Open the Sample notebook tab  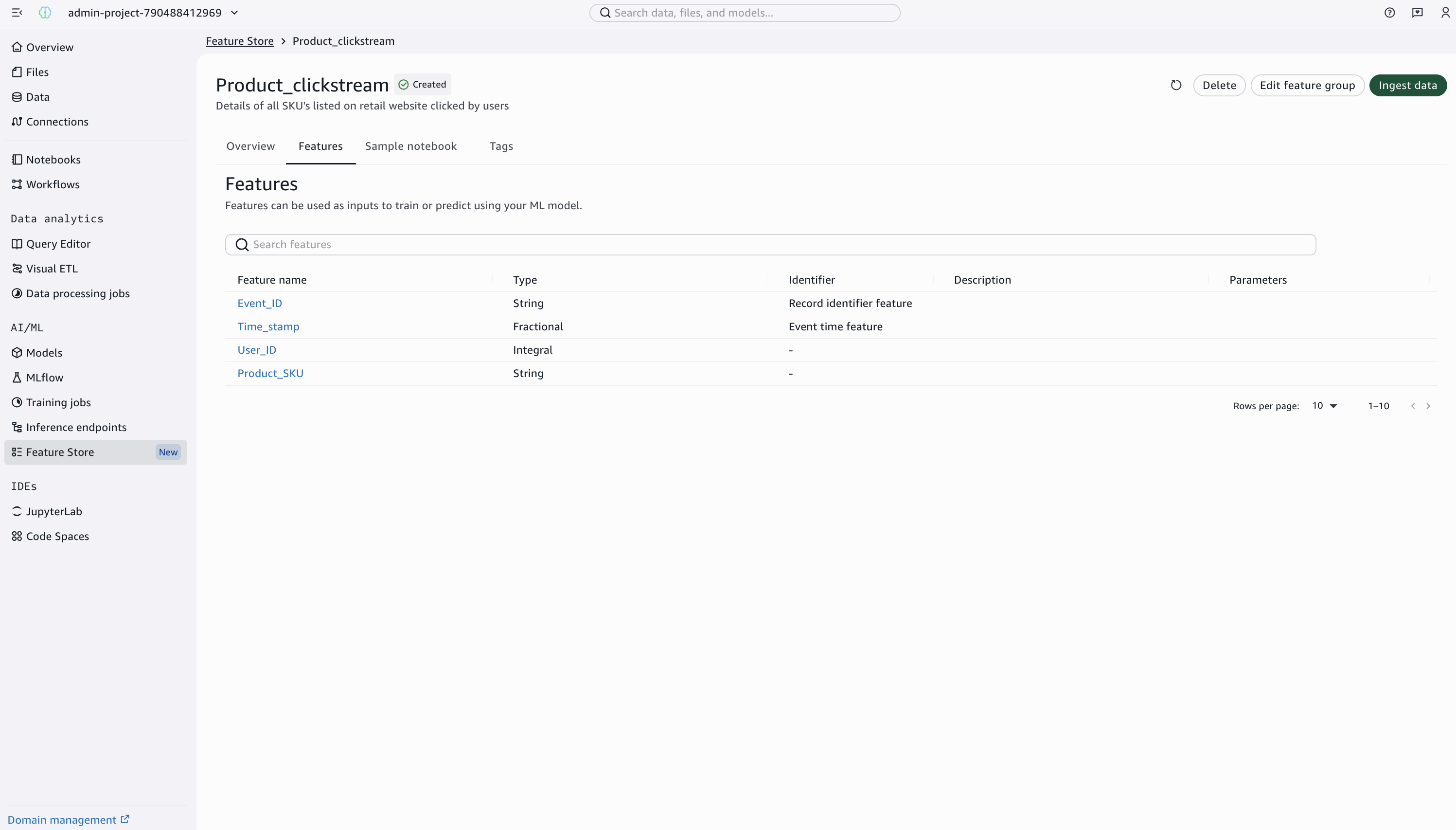(x=411, y=146)
